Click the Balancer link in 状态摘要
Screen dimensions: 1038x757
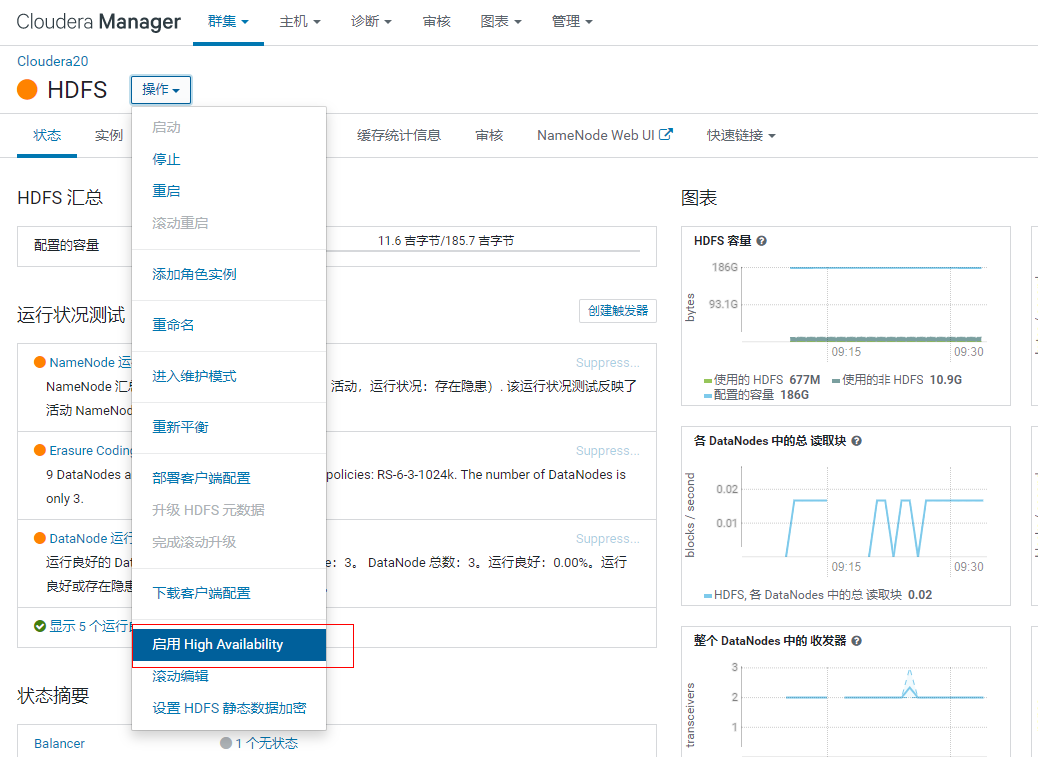coord(59,743)
